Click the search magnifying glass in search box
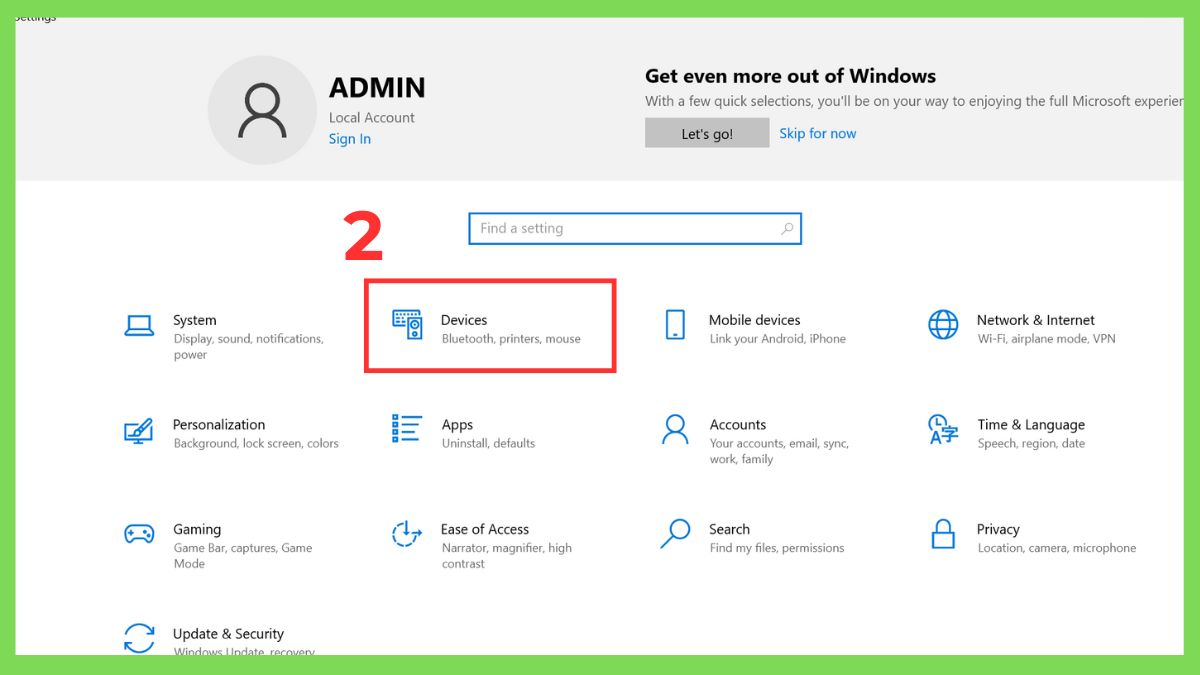Viewport: 1200px width, 675px height. pos(786,228)
